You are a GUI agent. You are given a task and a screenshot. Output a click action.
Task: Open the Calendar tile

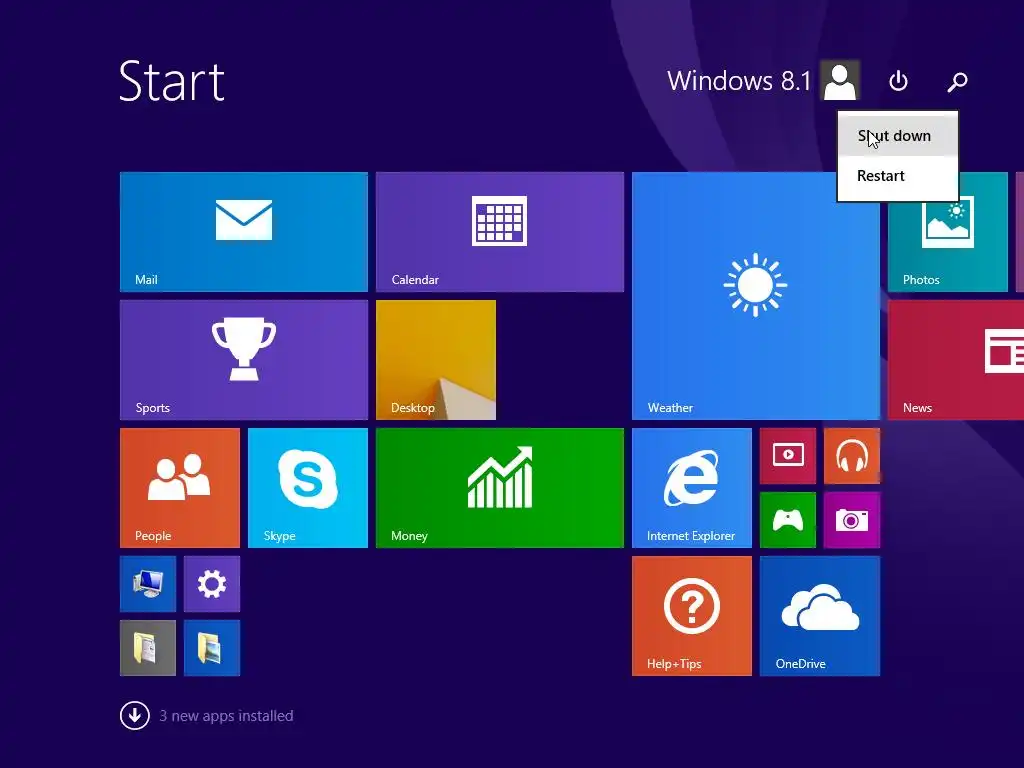[500, 232]
